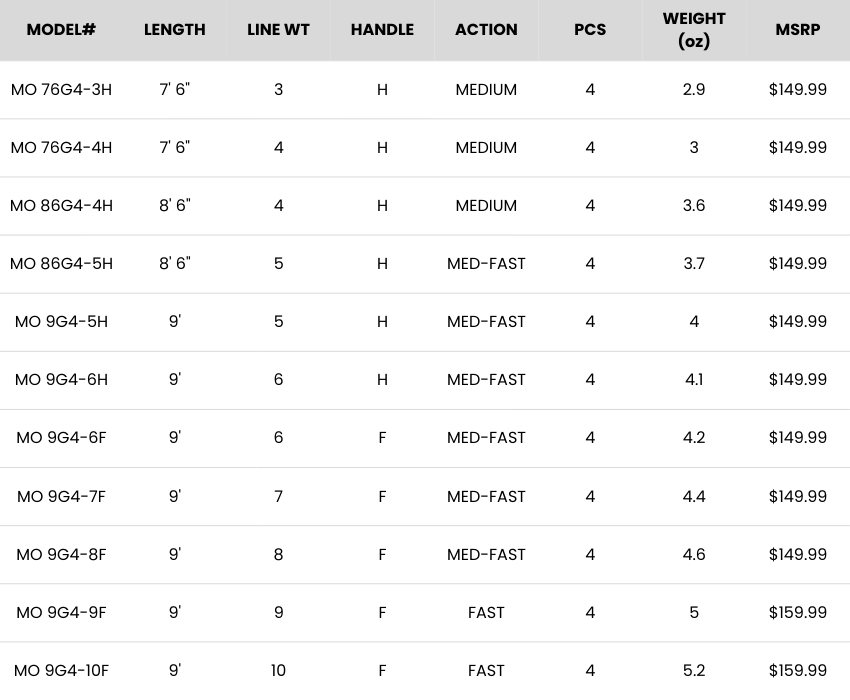850x700 pixels.
Task: Click model MO 9G4-5H
Action: pos(61,322)
